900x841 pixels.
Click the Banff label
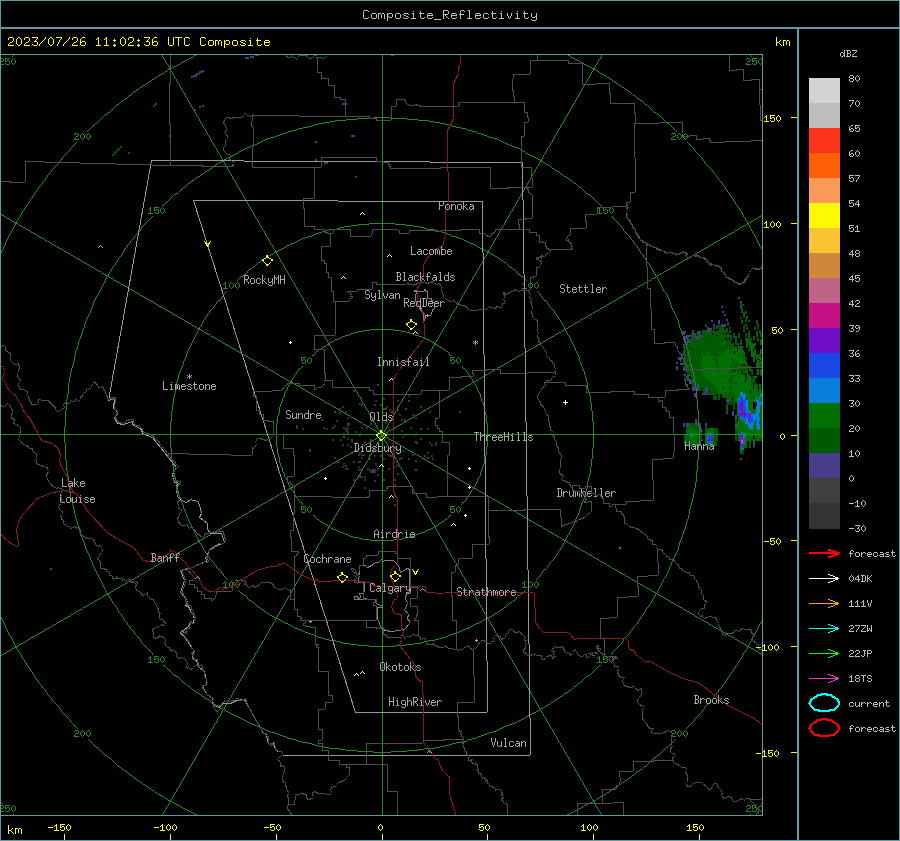[165, 557]
